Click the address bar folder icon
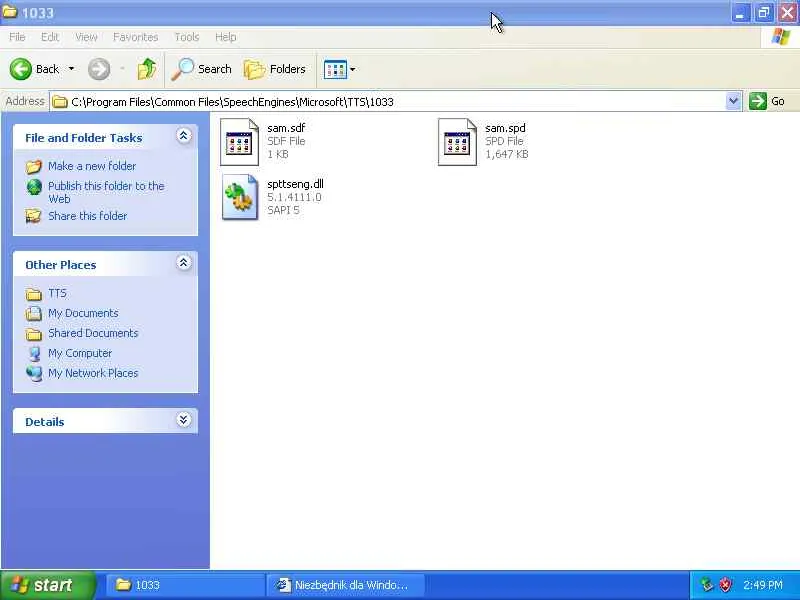The image size is (800, 600). tap(60, 102)
